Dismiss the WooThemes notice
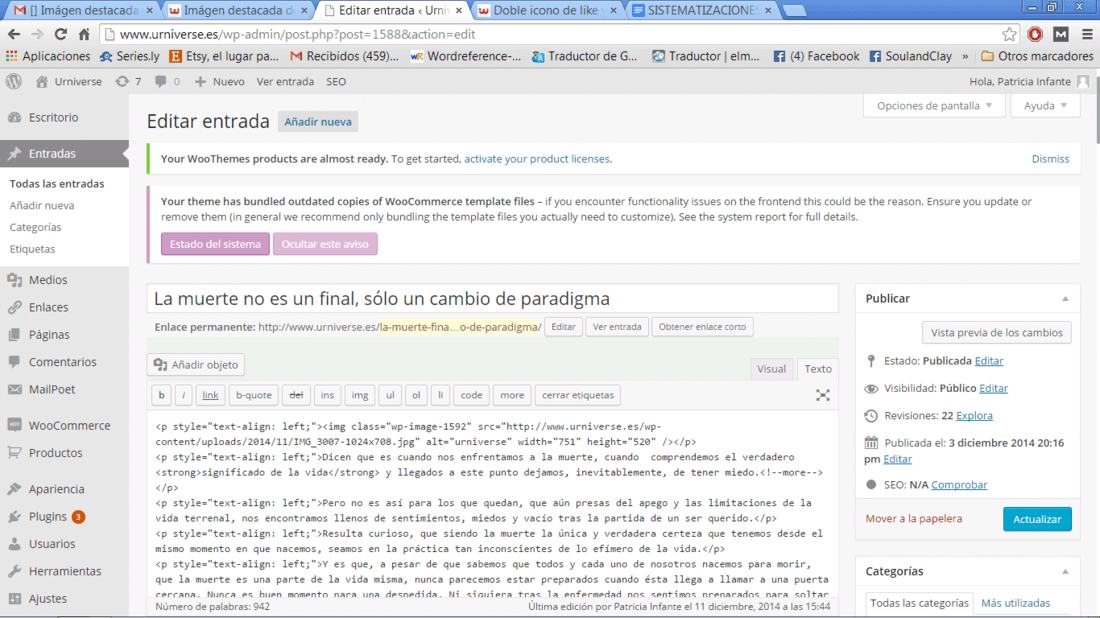The width and height of the screenshot is (1100, 618). pyautogui.click(x=1050, y=159)
